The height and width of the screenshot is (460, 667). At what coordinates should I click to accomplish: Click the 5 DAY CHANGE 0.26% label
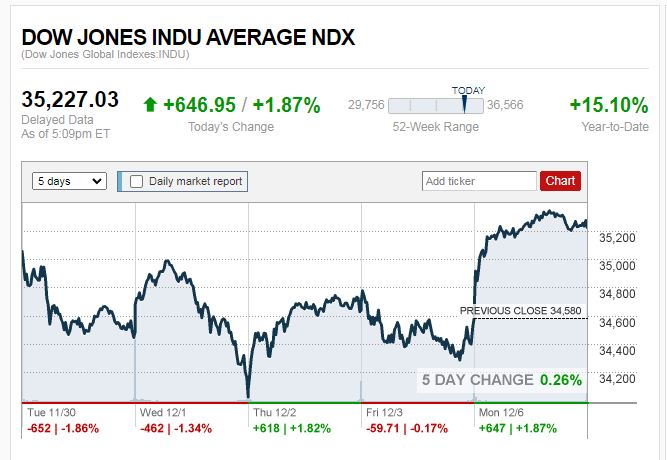pos(501,380)
